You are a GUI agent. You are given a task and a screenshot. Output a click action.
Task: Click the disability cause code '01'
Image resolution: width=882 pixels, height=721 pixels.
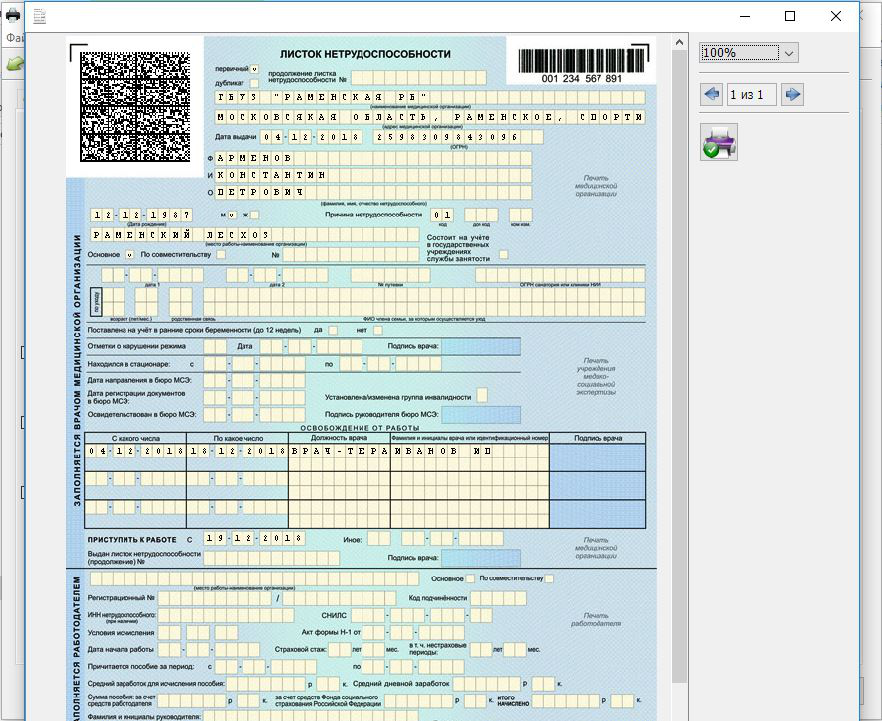coord(442,215)
